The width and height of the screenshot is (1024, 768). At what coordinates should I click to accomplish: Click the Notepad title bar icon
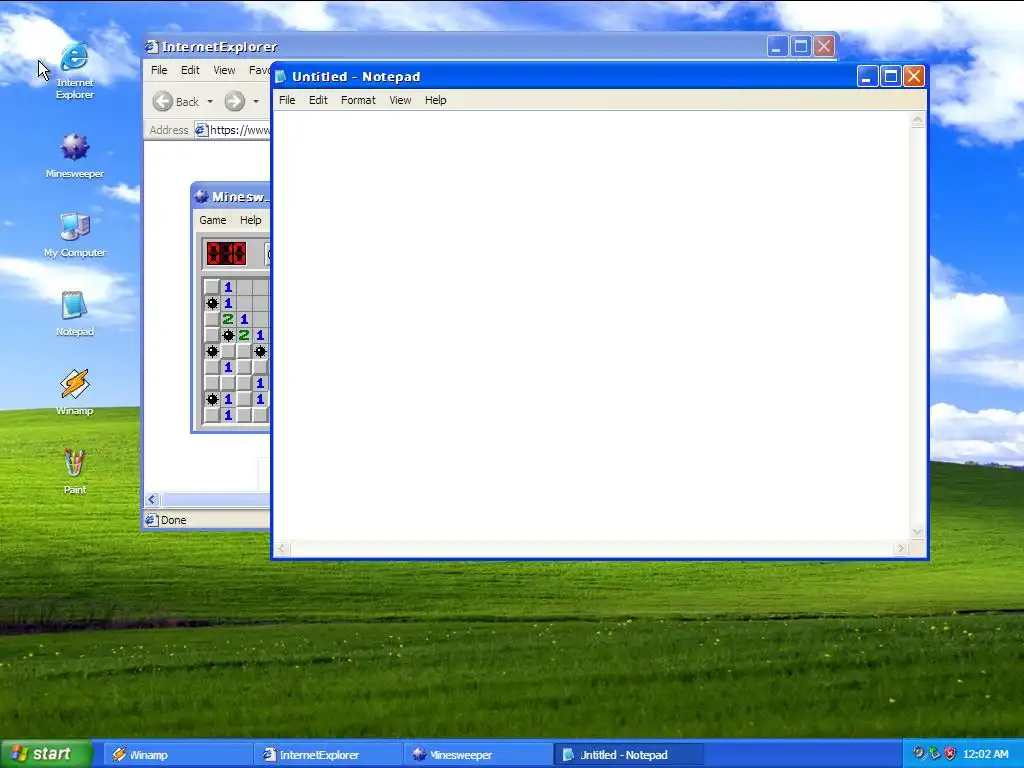281,76
